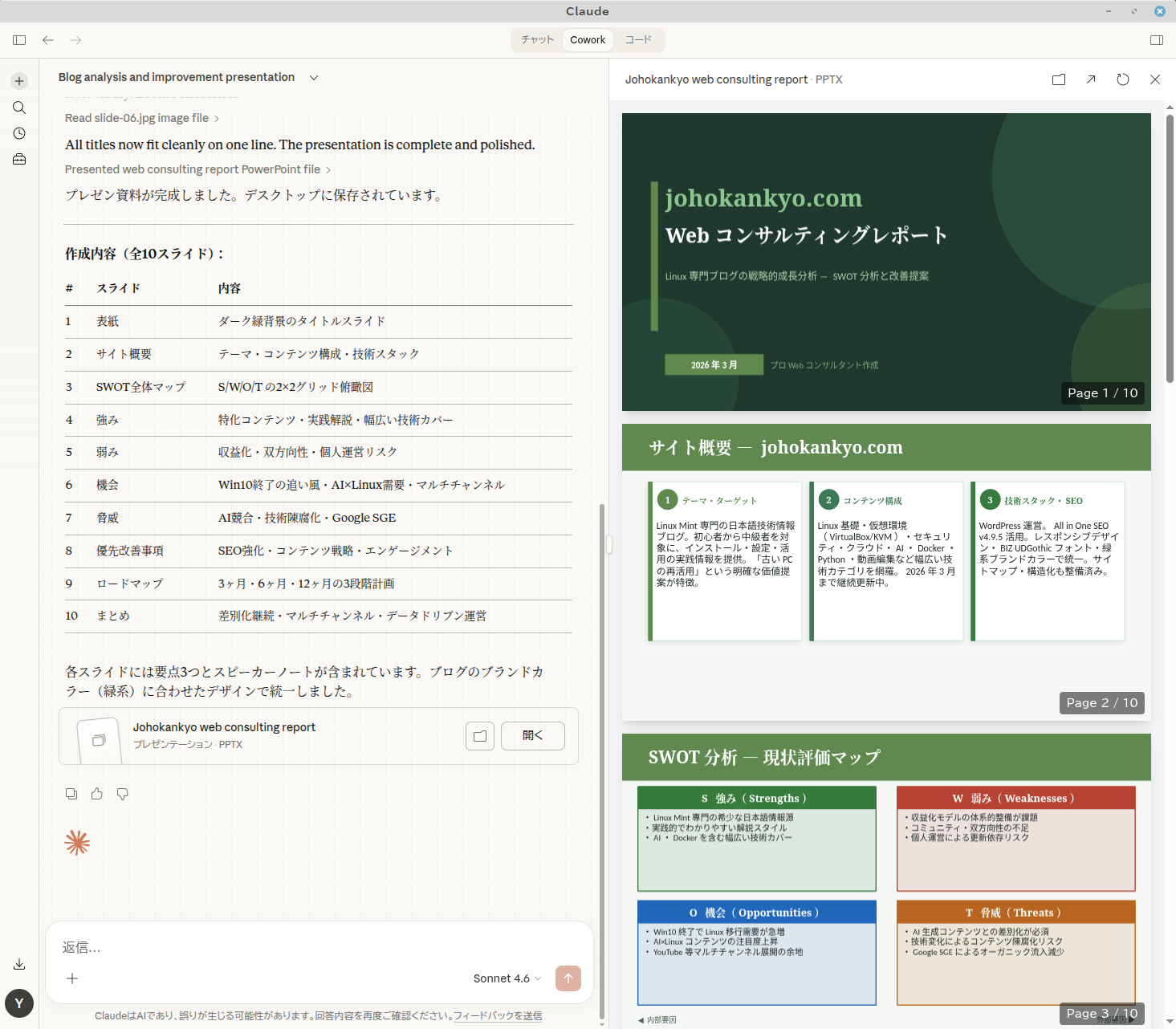Open history clock icon in sidebar
Image resolution: width=1176 pixels, height=1029 pixels.
(19, 133)
